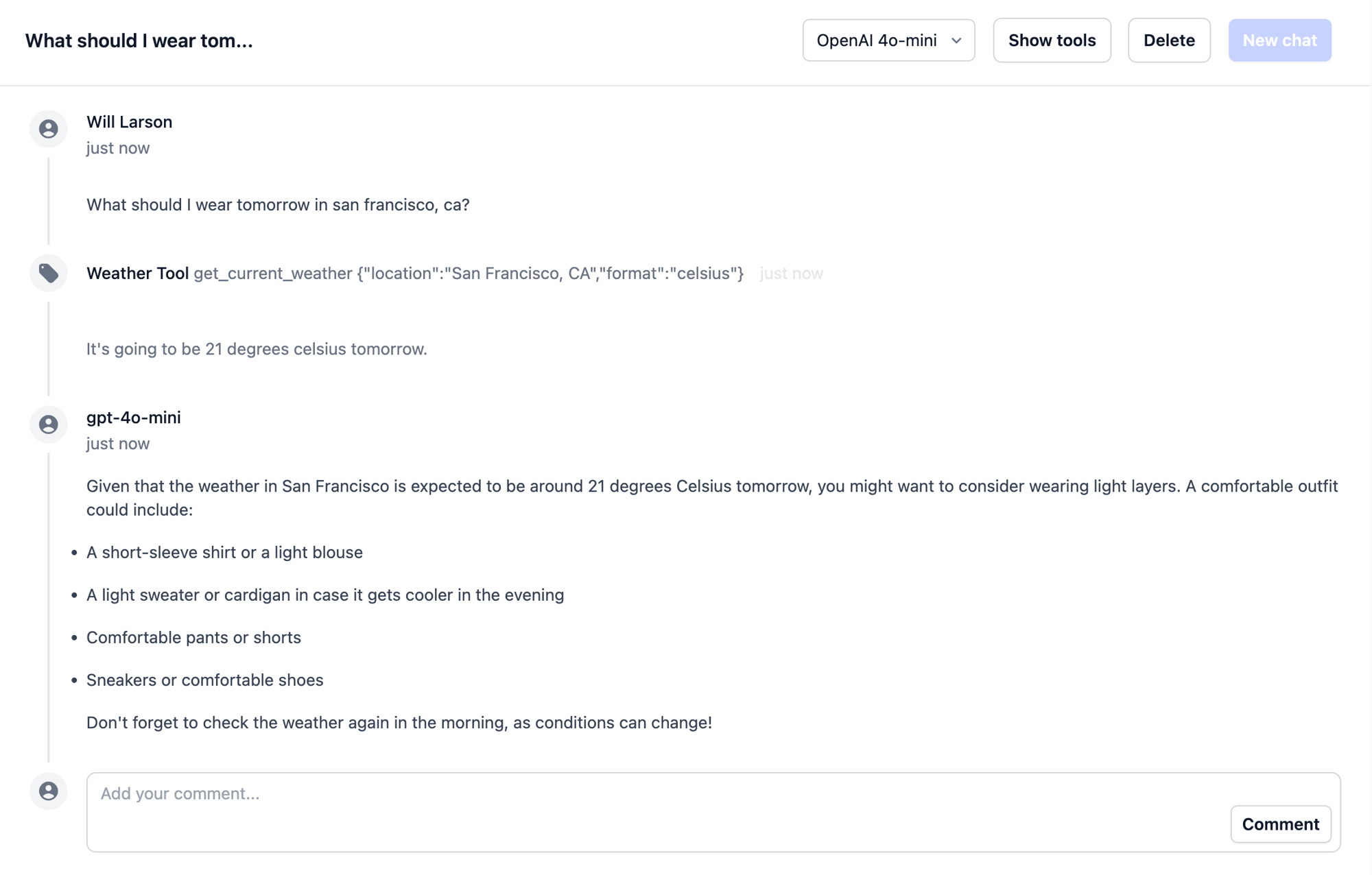Click the just now timestamp beside Weather Tool
The height and width of the screenshot is (875, 1372).
[x=790, y=273]
